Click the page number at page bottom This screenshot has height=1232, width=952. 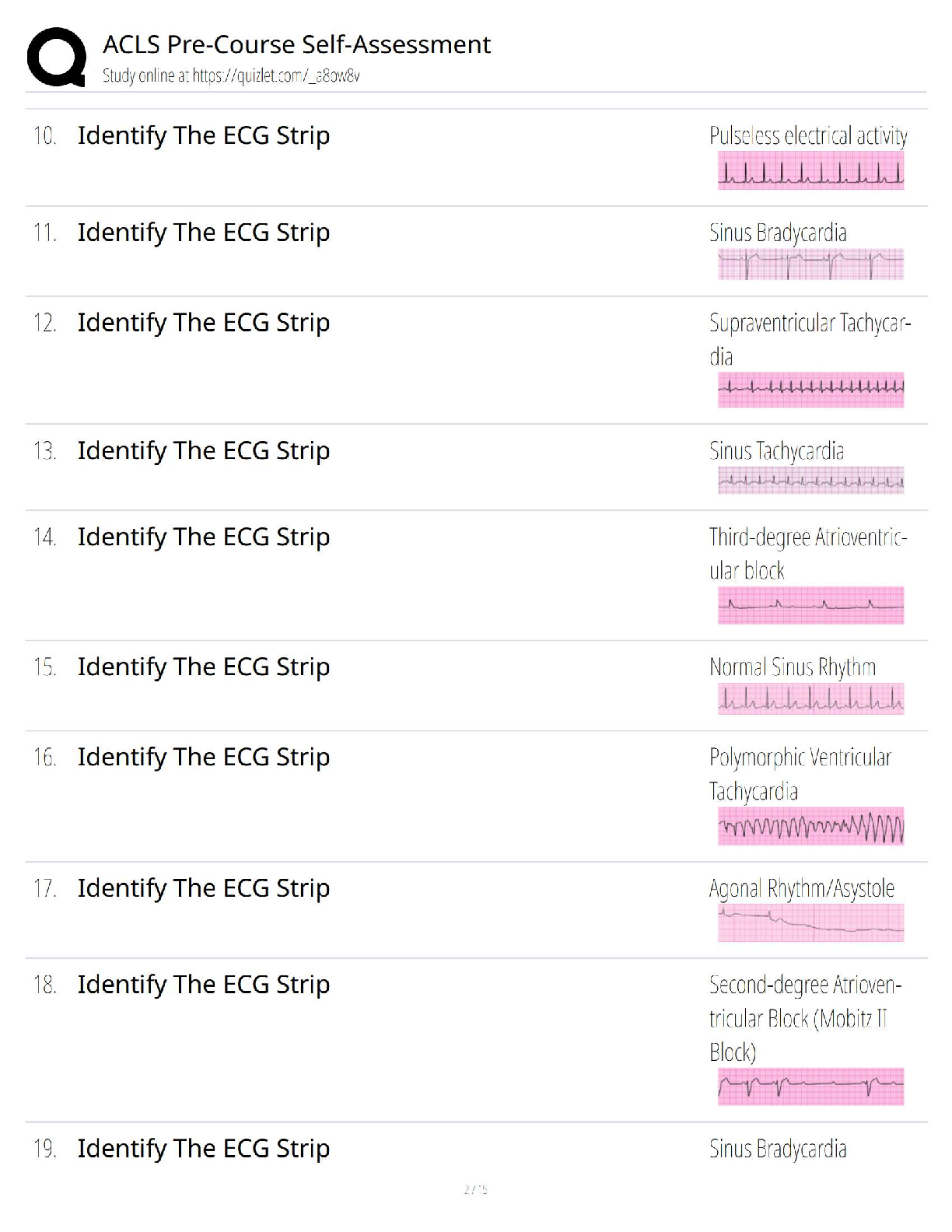click(475, 1189)
